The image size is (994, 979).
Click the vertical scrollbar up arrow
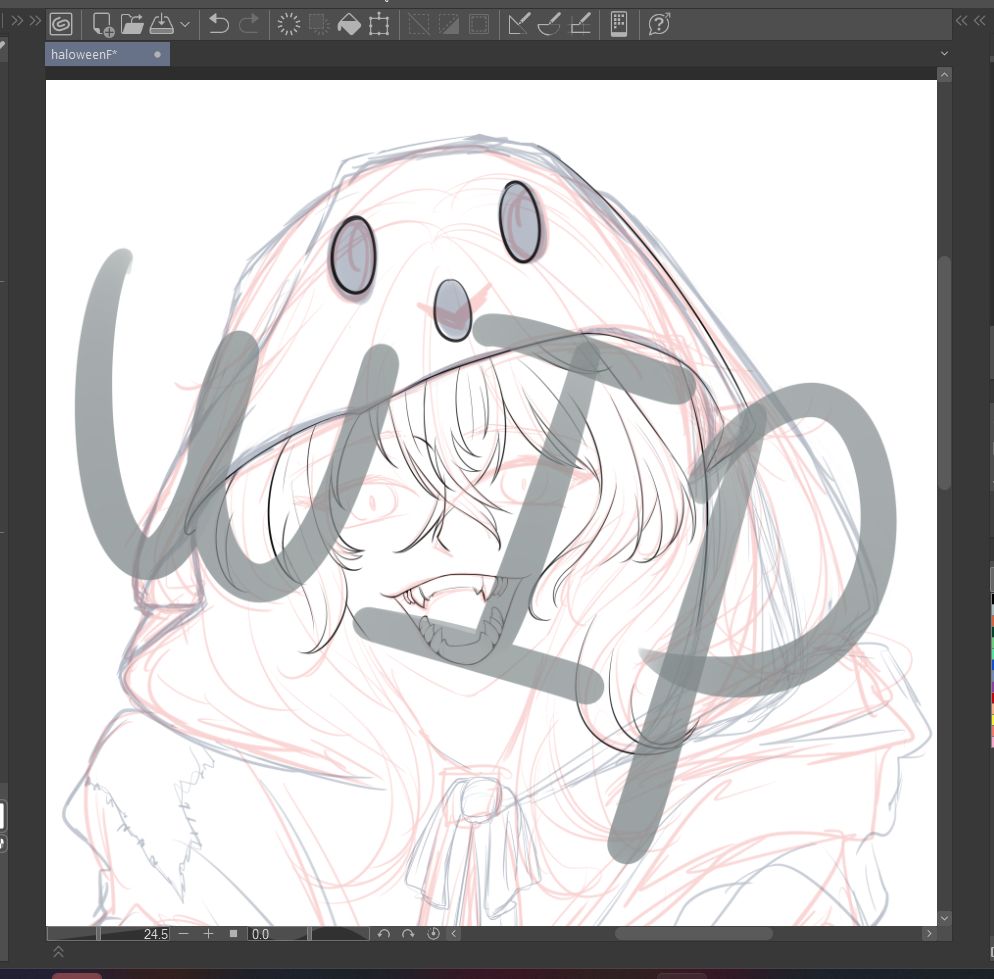coord(945,75)
